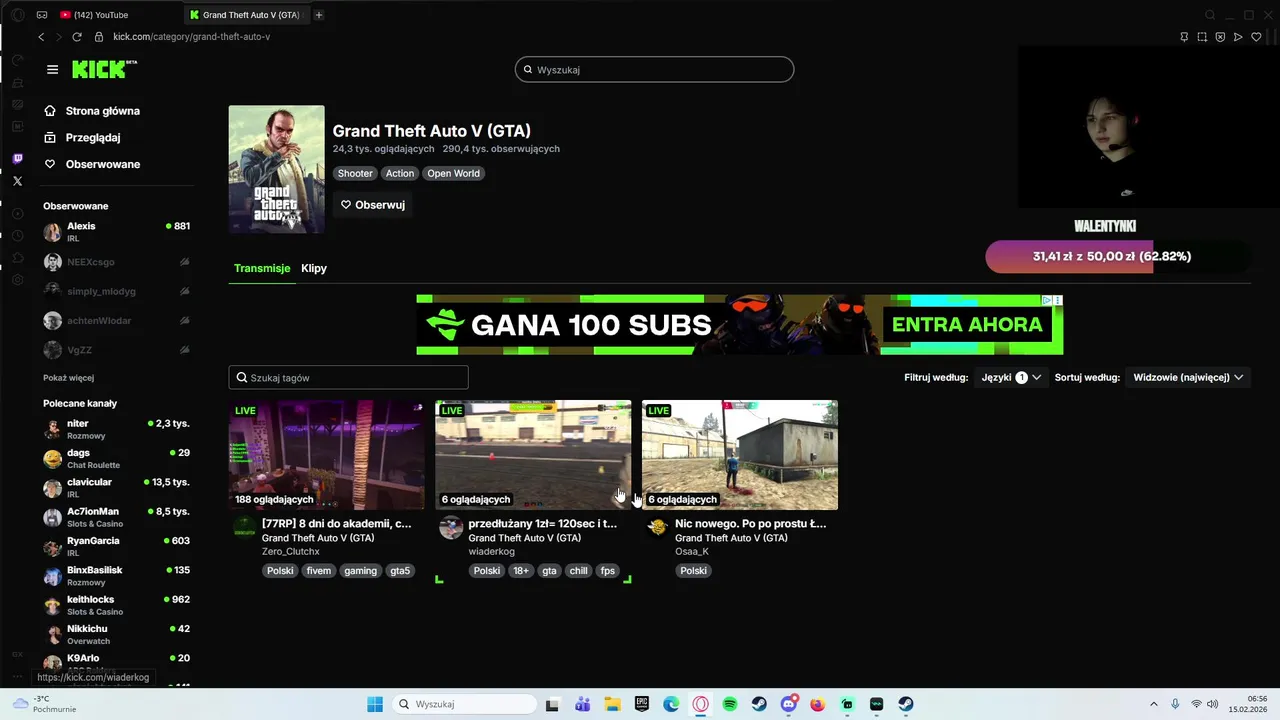The width and height of the screenshot is (1280, 720).
Task: Open Twitch in the Opera sidebar
Action: [x=17, y=158]
